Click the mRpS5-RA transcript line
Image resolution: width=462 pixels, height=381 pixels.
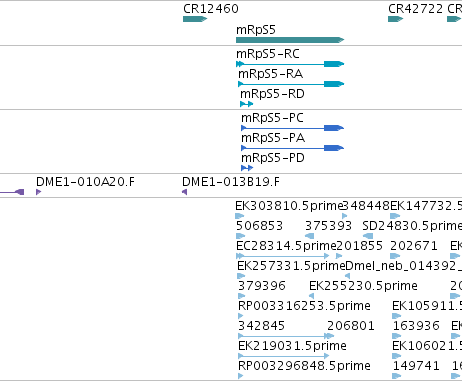(x=291, y=84)
